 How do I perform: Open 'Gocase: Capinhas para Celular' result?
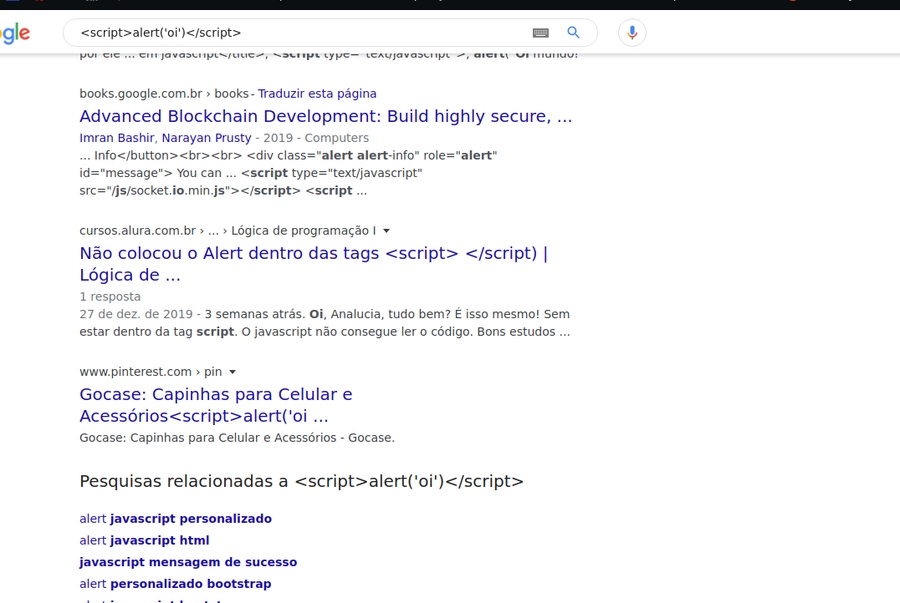tap(216, 394)
